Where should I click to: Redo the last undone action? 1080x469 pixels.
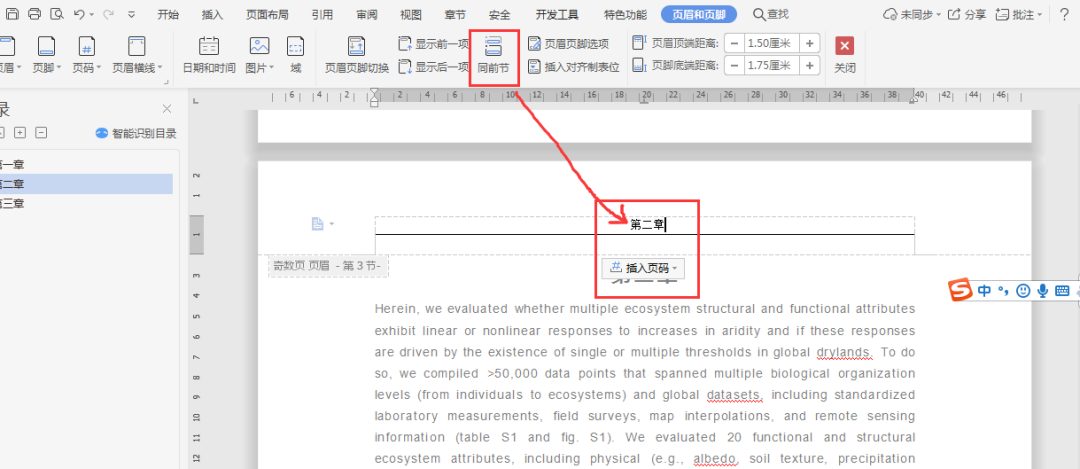pos(107,14)
